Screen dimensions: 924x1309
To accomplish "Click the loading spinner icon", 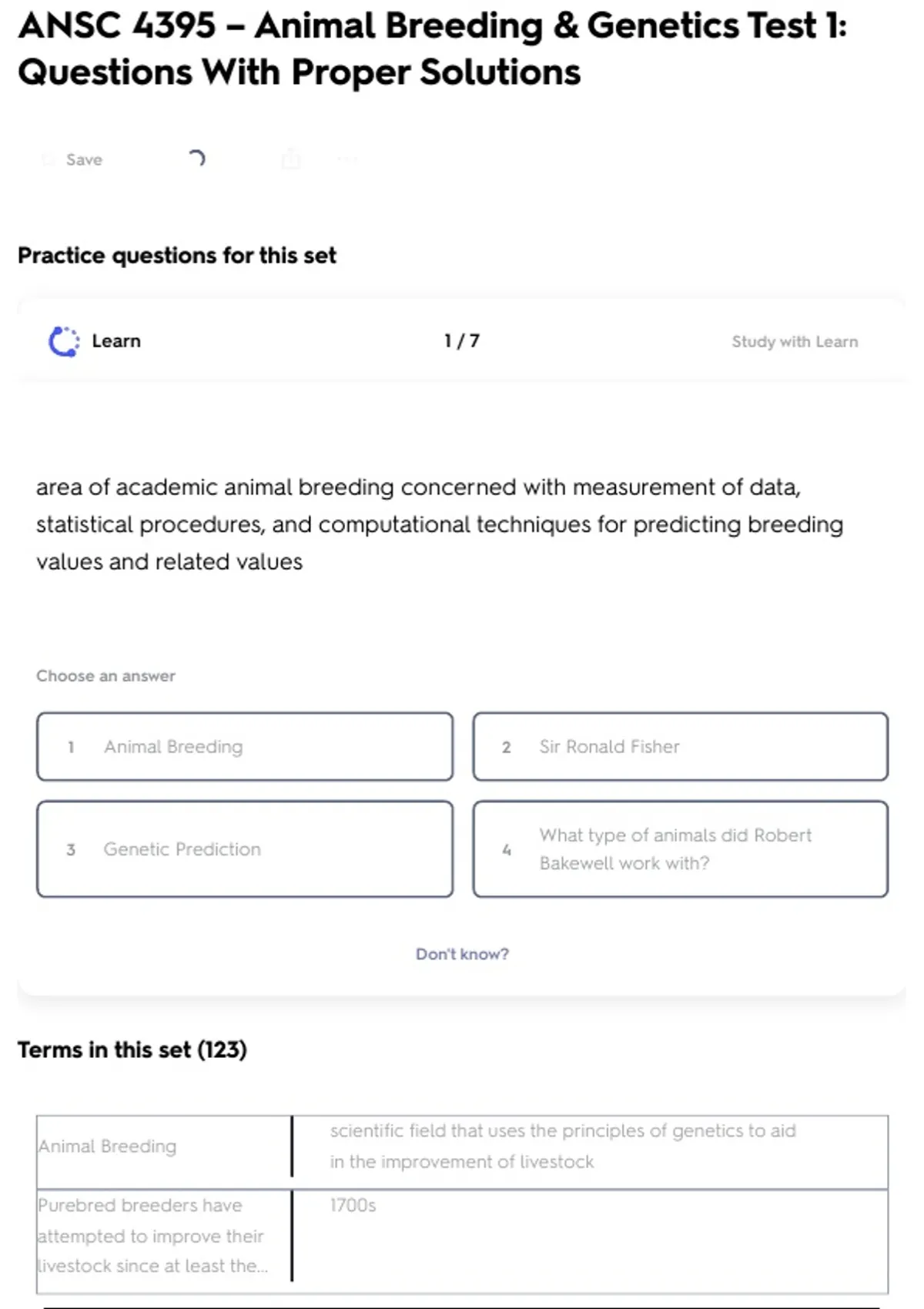I will (197, 159).
